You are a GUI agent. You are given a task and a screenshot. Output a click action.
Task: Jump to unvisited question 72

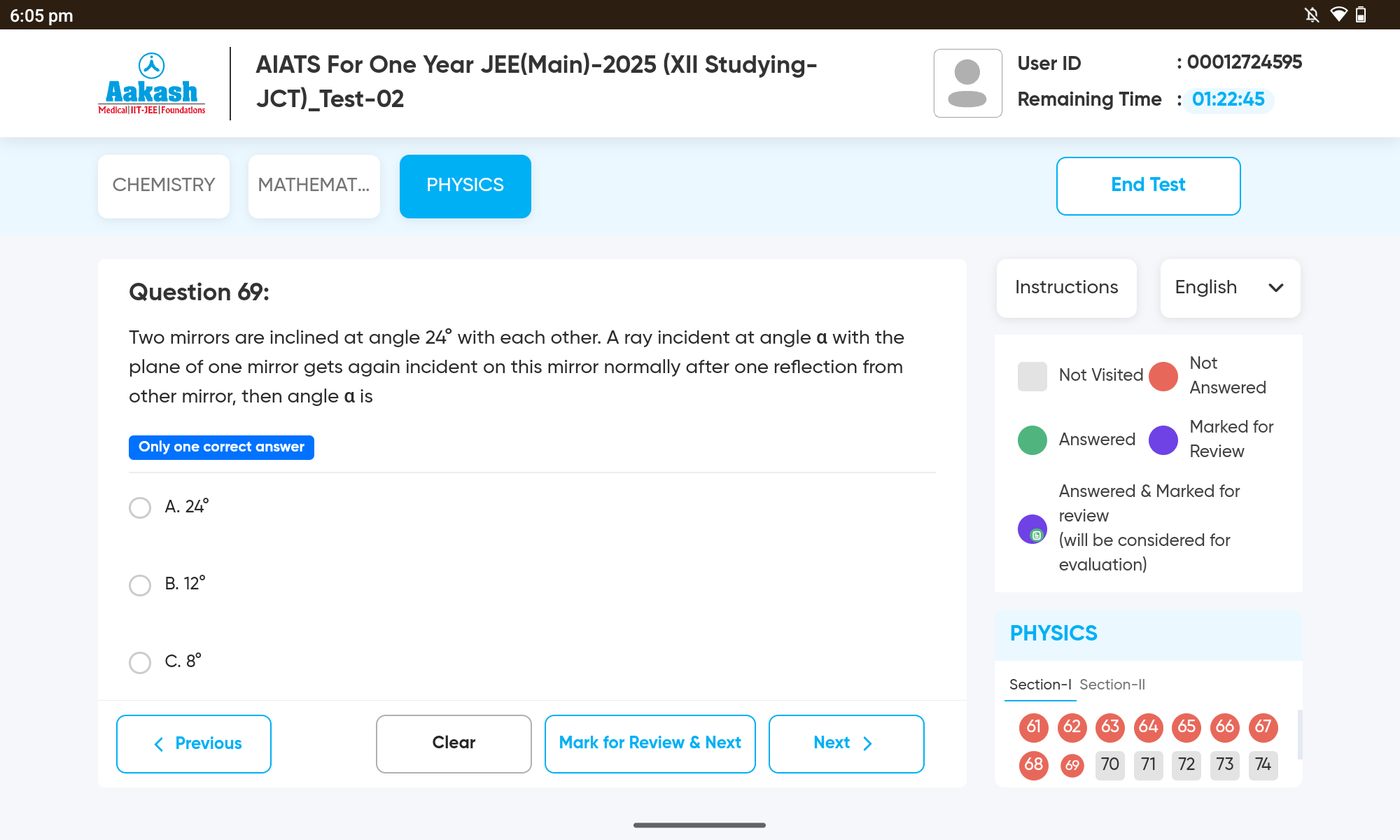coord(1186,764)
